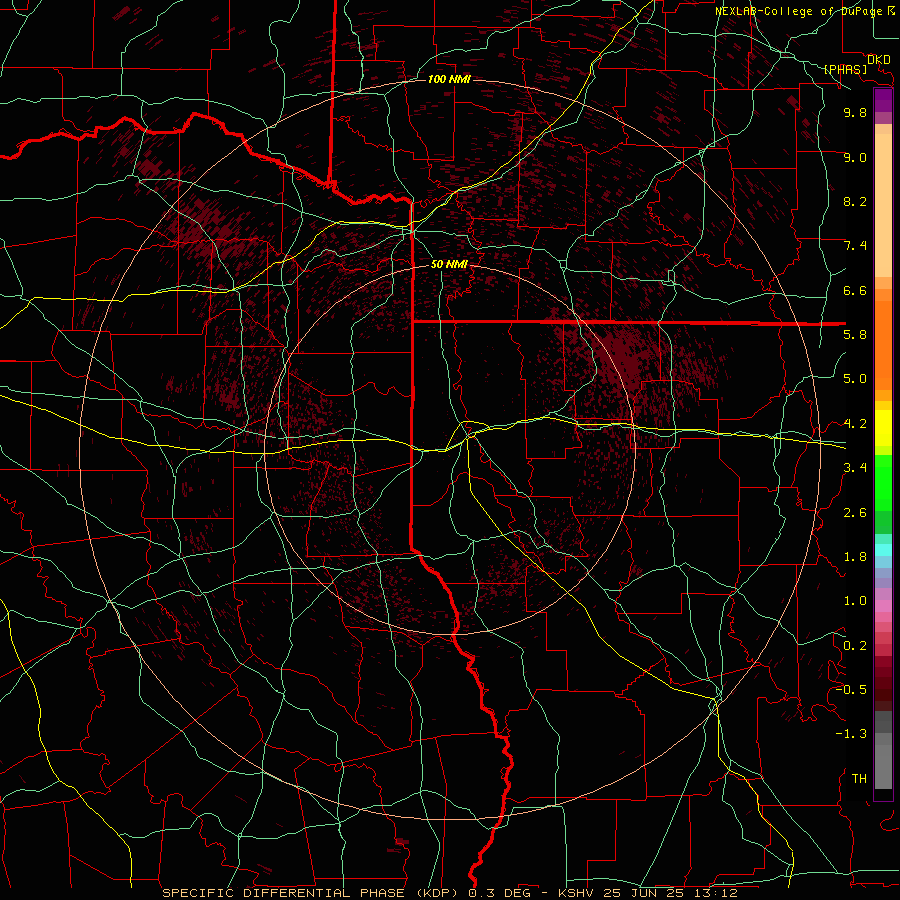Screen dimensions: 900x900
Task: Select the -1.3 value on the color scale
Action: 851,734
